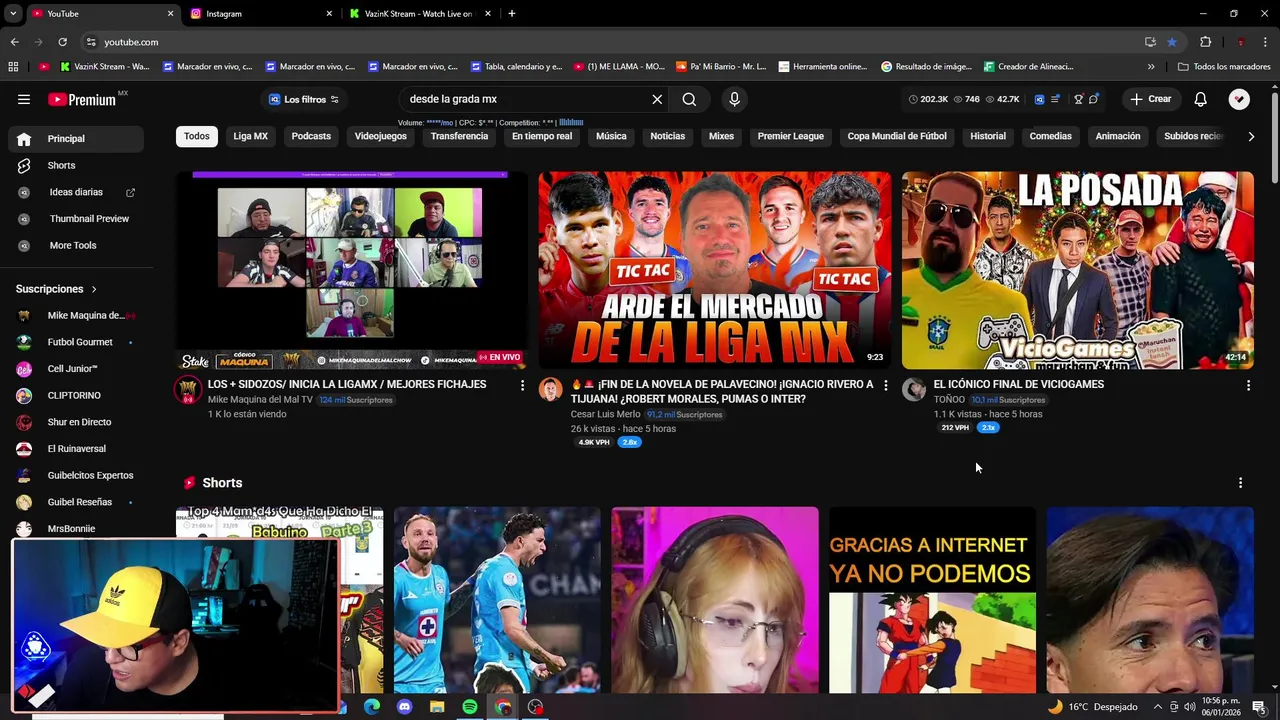Open Cruz Azul players Short

497,600
